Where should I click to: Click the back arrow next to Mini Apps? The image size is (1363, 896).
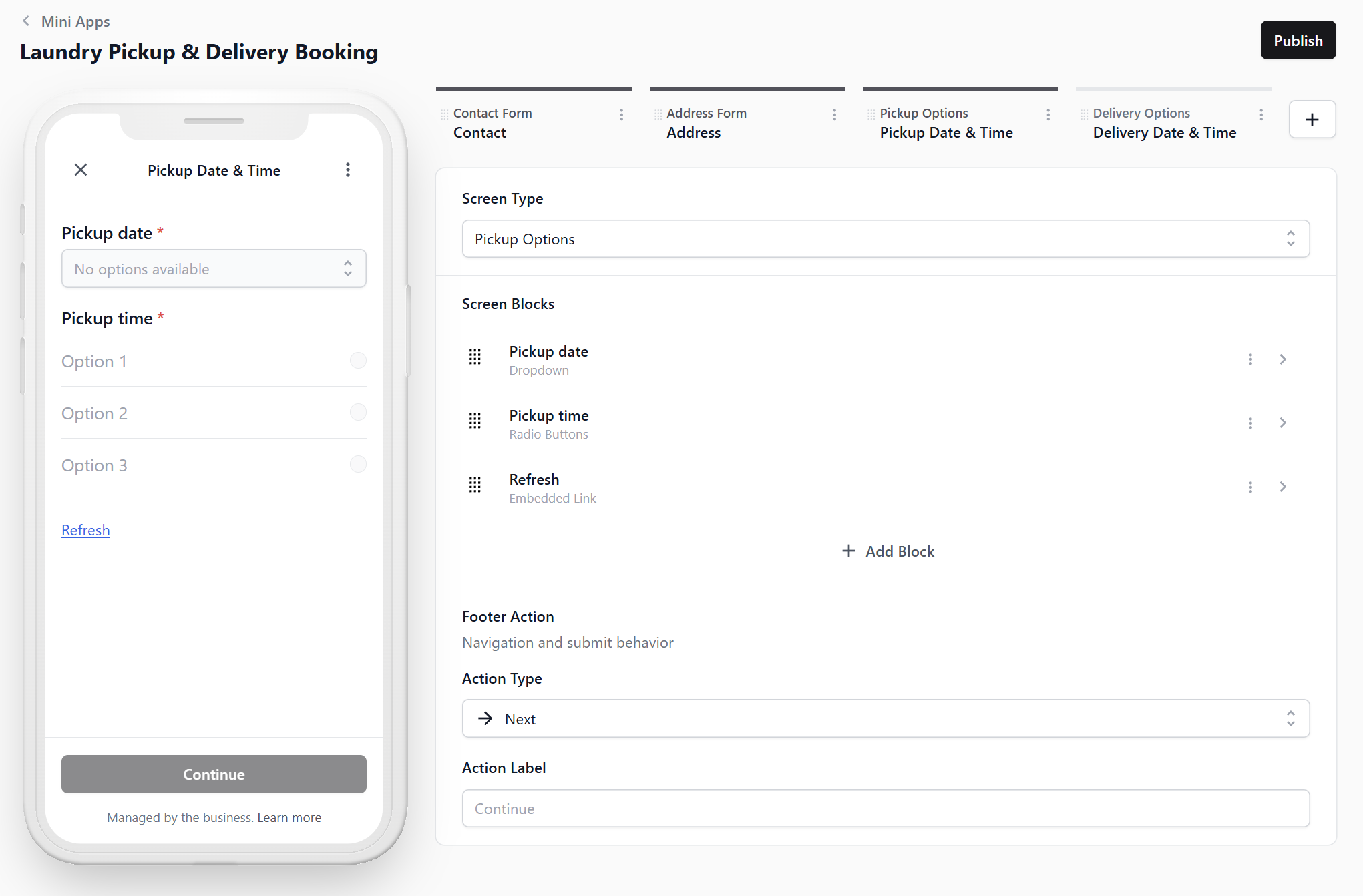pyautogui.click(x=26, y=21)
